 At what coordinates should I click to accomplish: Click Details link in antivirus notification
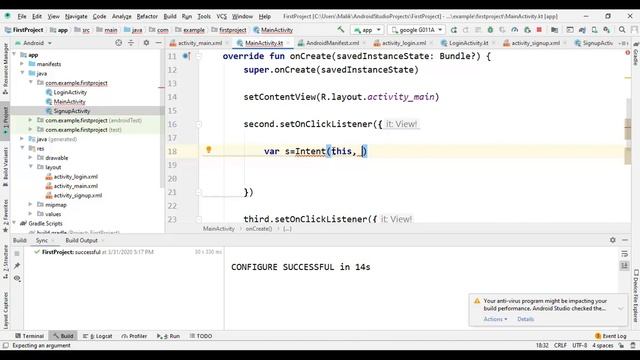coord(525,319)
